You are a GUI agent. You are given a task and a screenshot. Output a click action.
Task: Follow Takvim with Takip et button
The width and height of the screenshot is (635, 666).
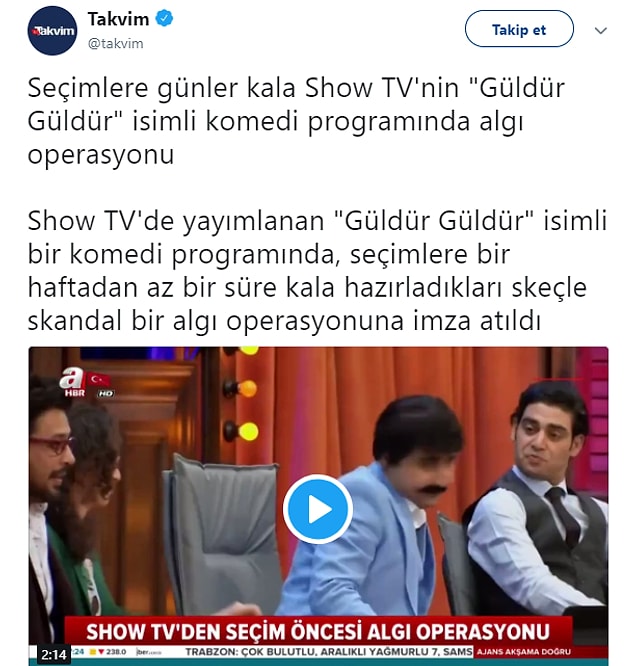(x=519, y=29)
